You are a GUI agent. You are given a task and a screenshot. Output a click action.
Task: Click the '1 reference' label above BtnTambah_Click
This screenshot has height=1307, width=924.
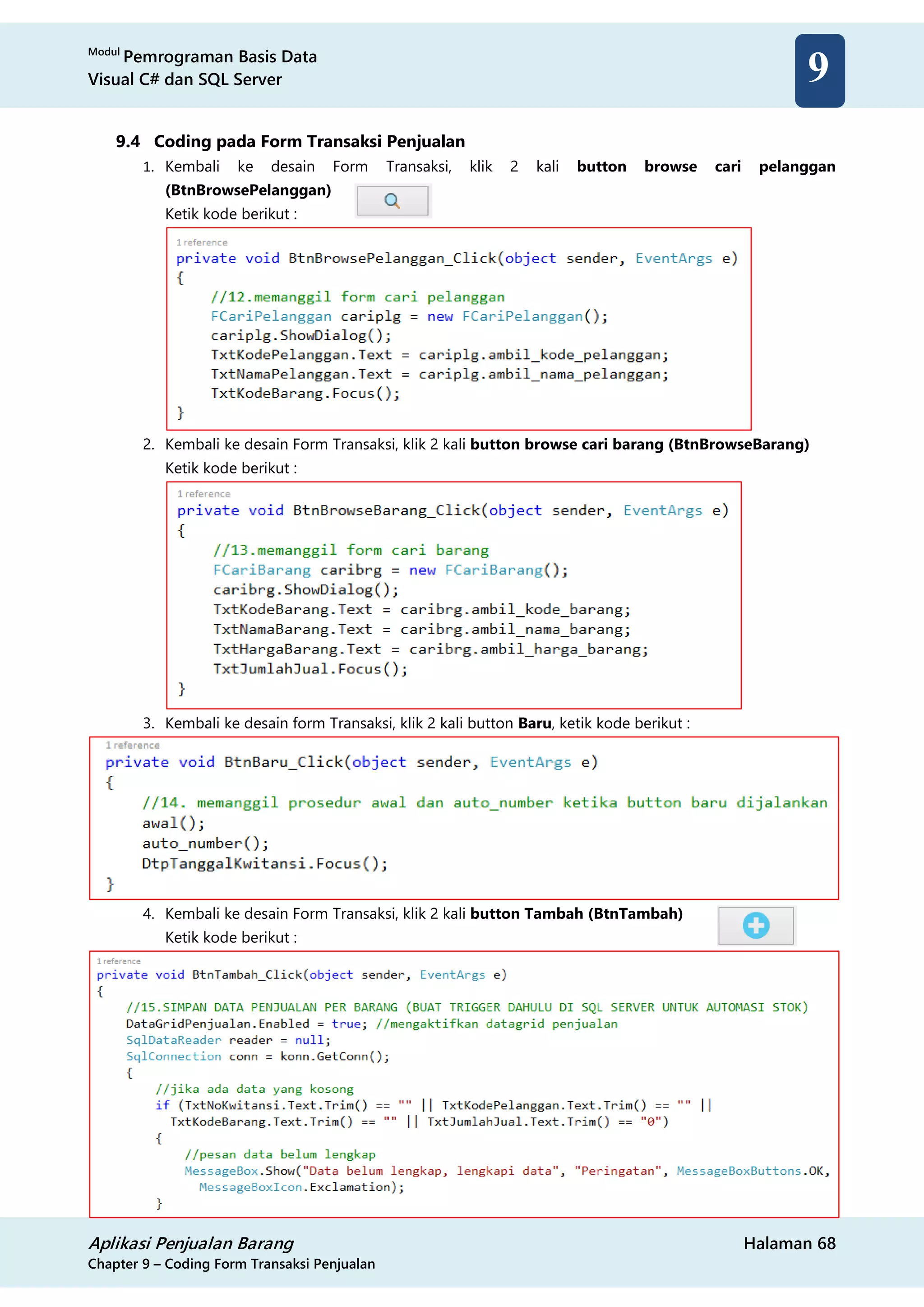tap(118, 961)
